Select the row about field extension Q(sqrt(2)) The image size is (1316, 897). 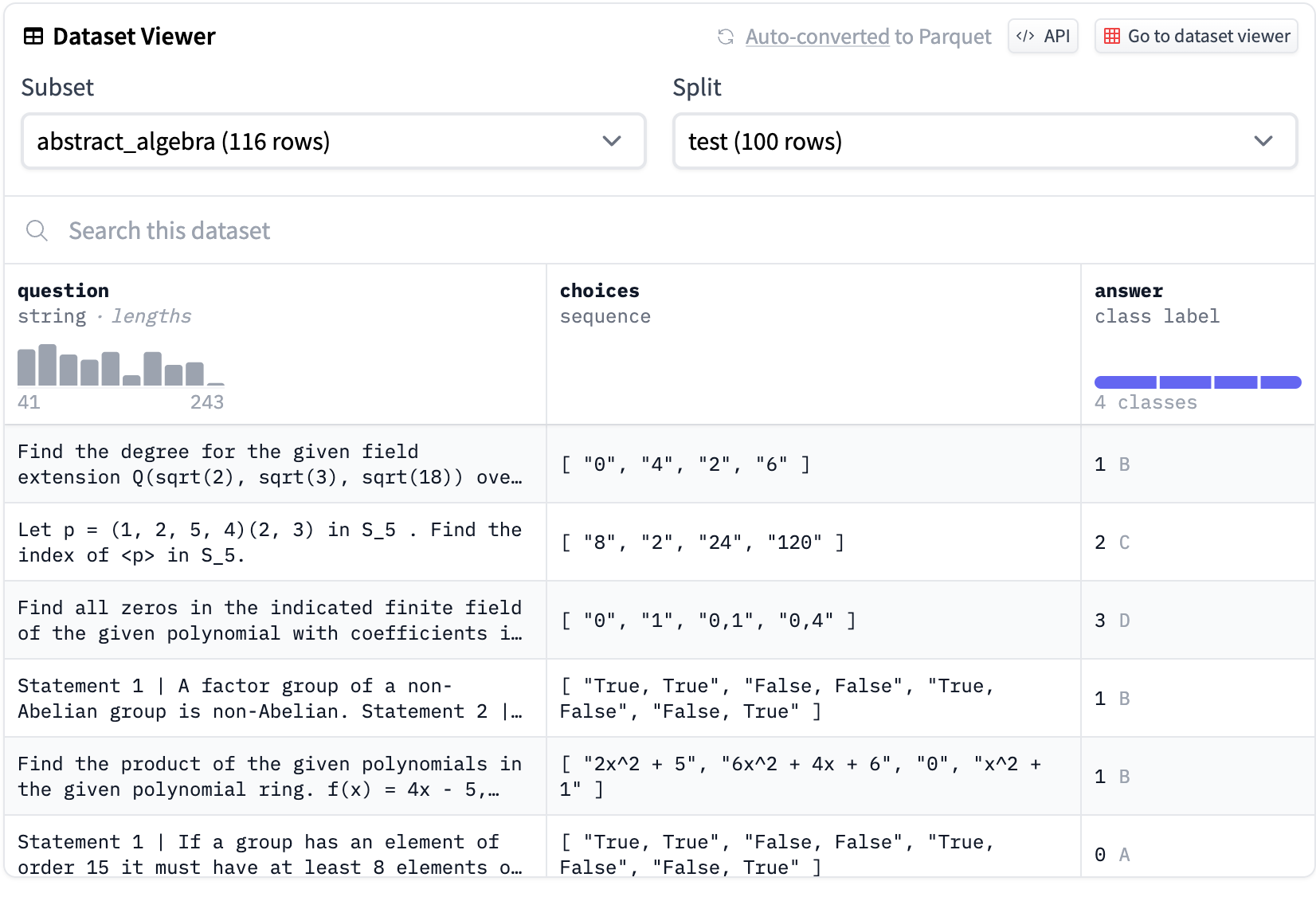point(271,464)
